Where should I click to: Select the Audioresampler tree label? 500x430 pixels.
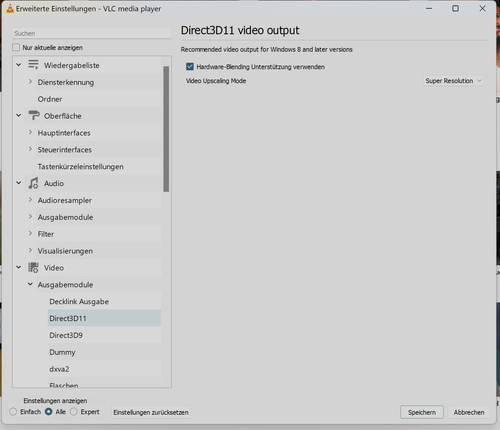[x=65, y=200]
